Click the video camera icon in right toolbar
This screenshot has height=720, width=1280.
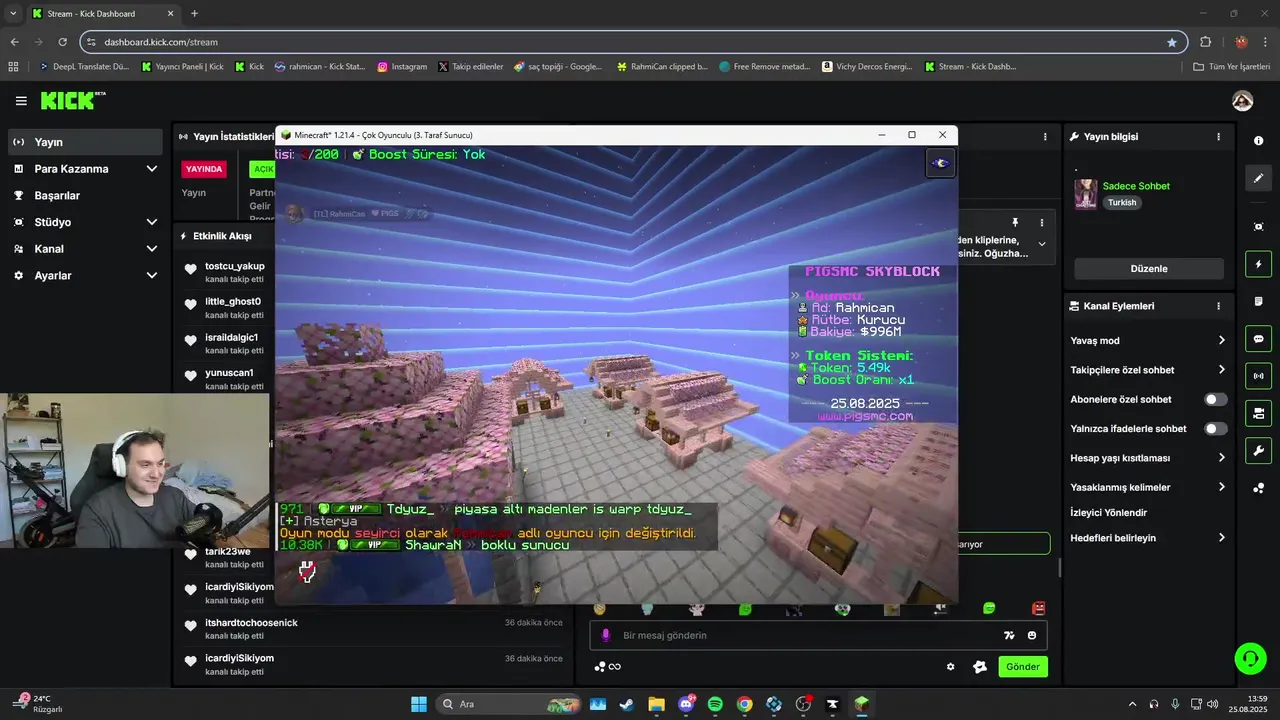click(1258, 413)
